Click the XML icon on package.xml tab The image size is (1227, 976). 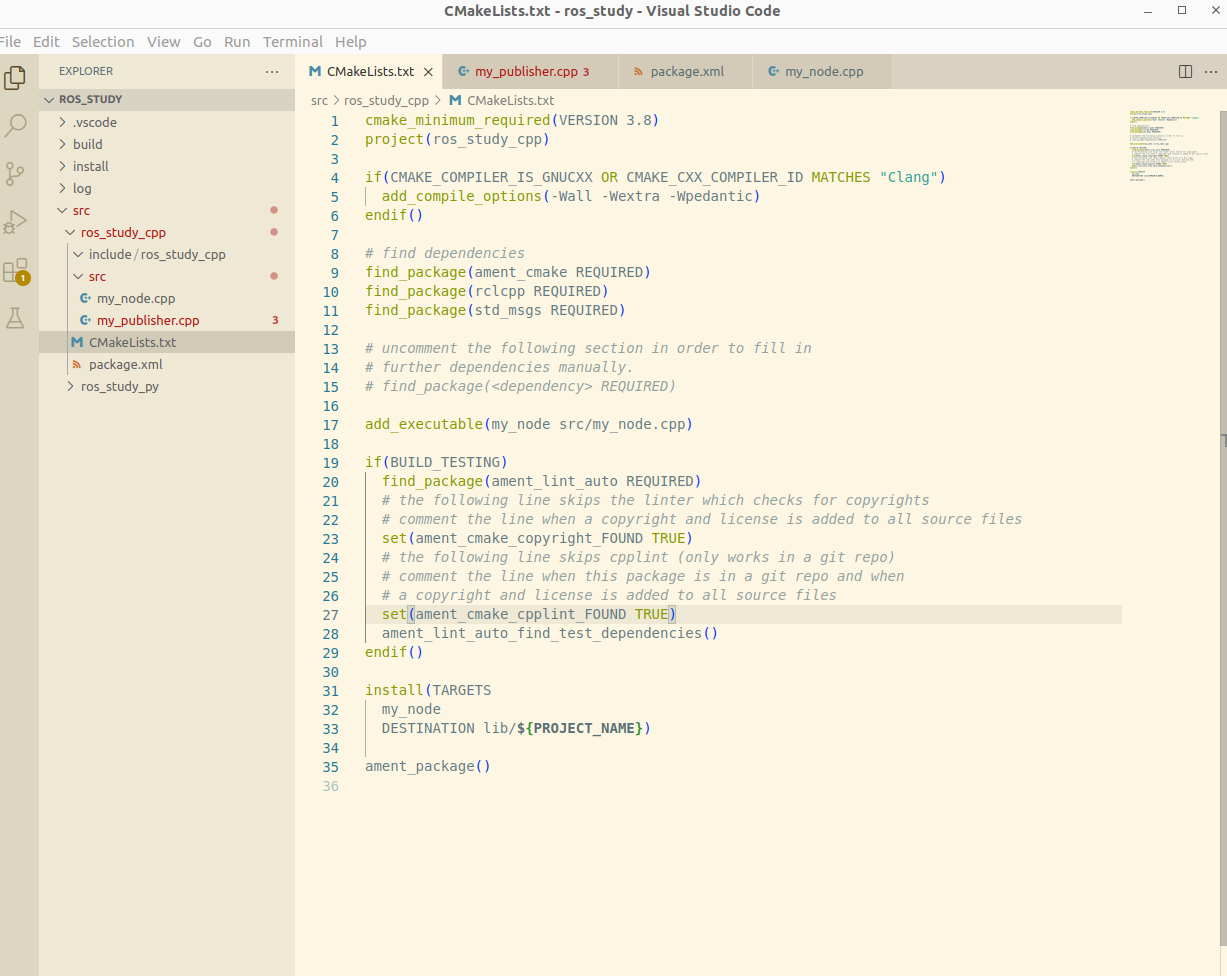click(639, 72)
